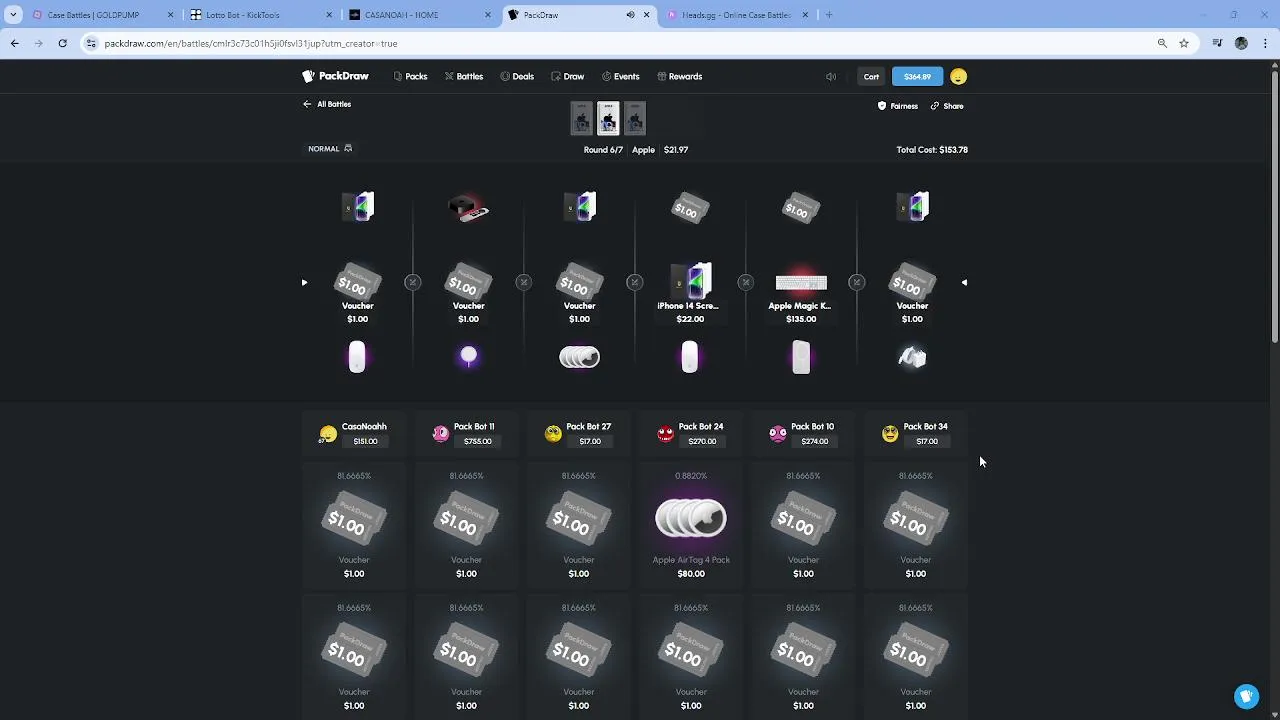Click the PackDraw logo

click(x=336, y=76)
